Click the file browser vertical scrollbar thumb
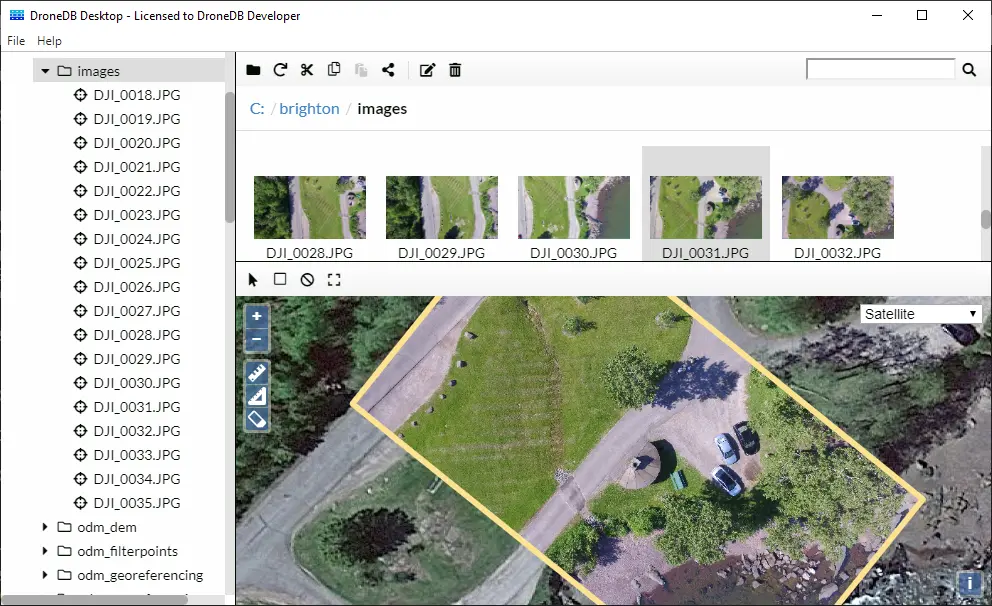This screenshot has height=606, width=992. coord(985,219)
